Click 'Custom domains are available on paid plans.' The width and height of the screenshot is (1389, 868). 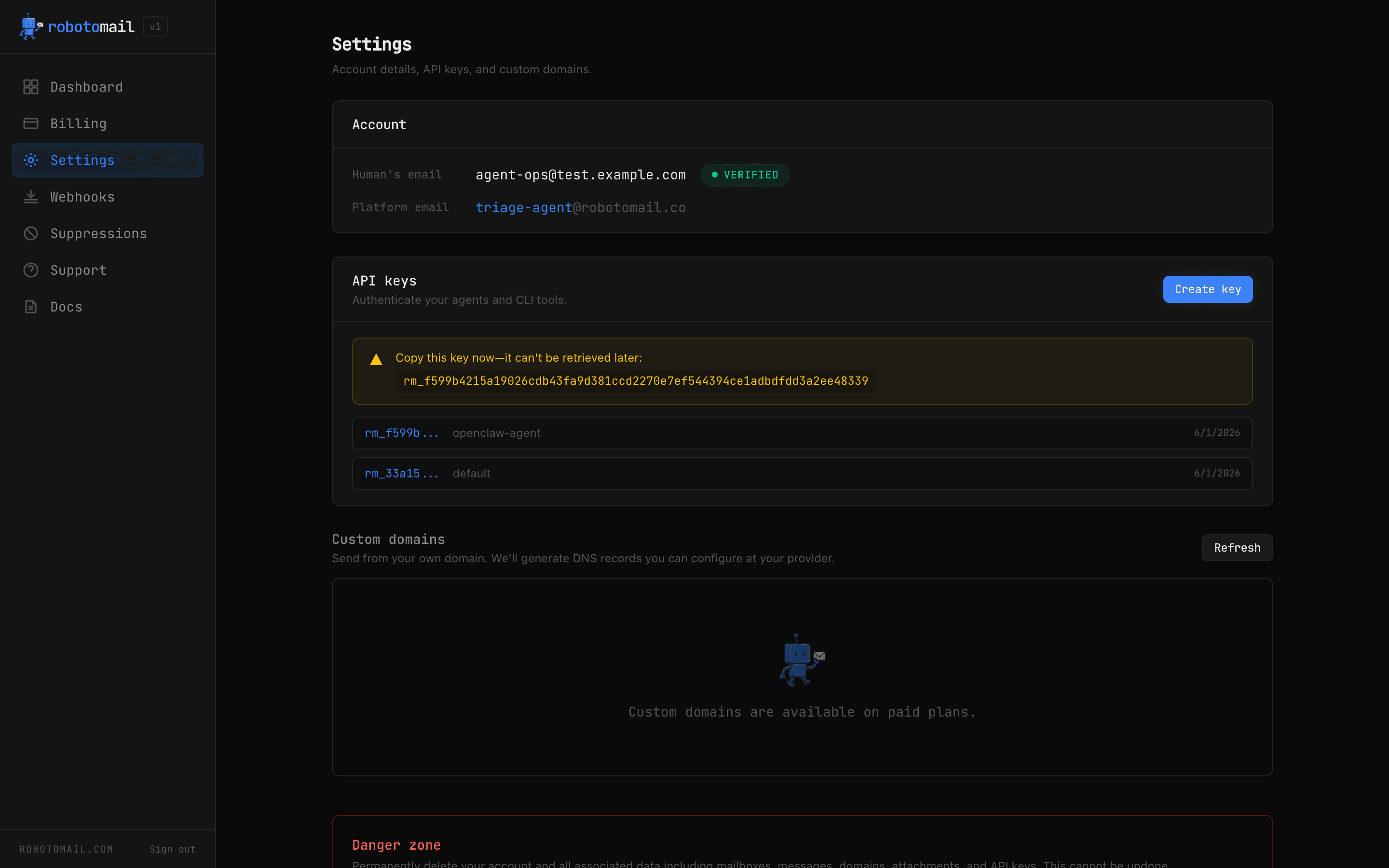point(803,712)
